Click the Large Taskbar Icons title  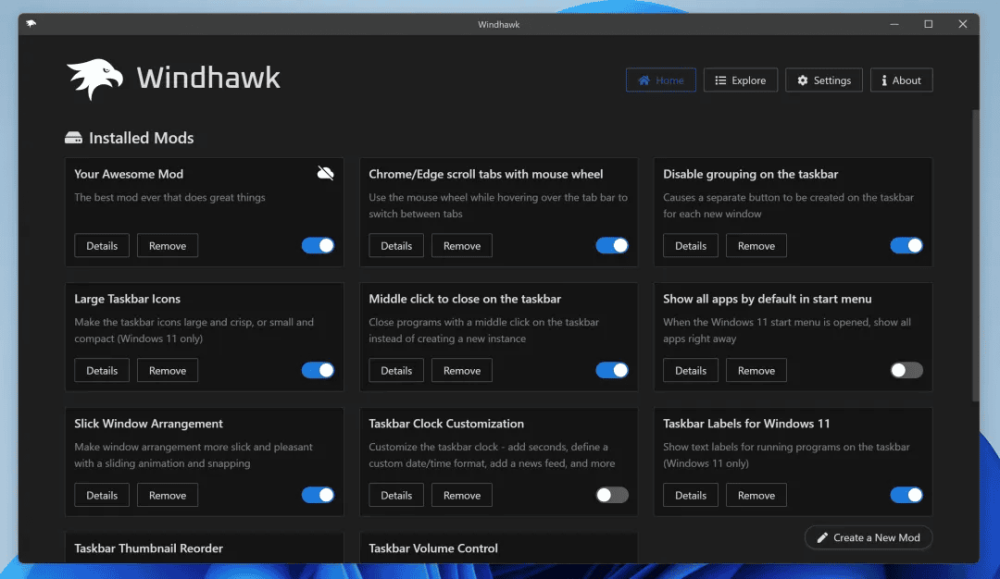128,298
